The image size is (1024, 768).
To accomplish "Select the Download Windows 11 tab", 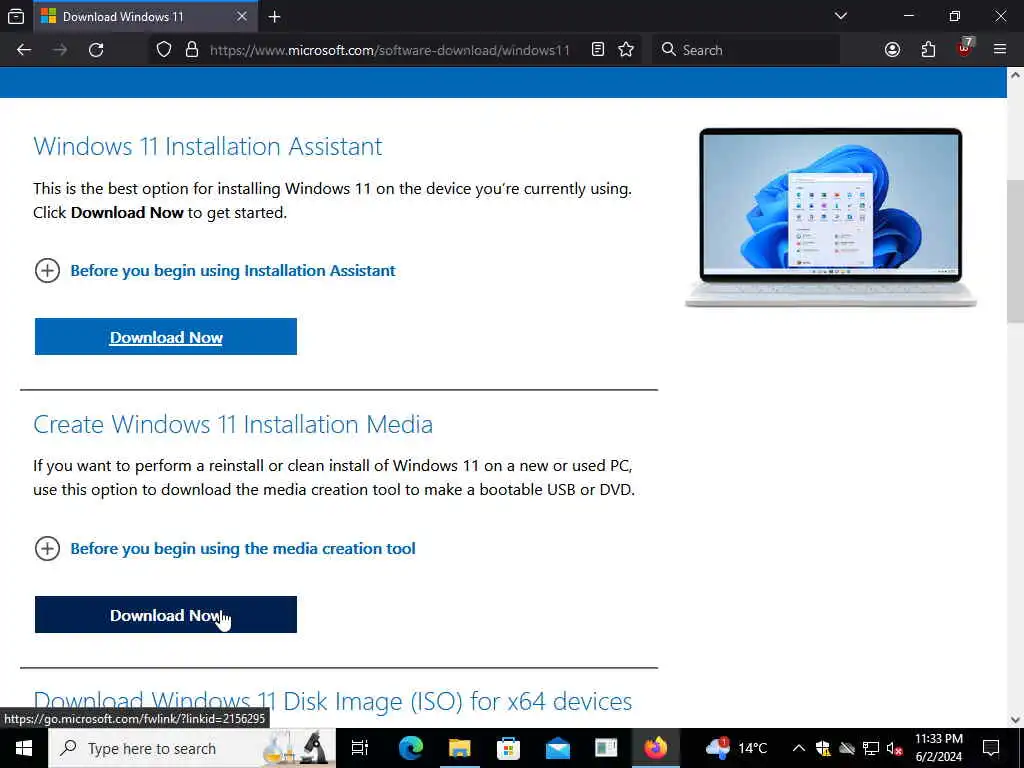I will [145, 17].
